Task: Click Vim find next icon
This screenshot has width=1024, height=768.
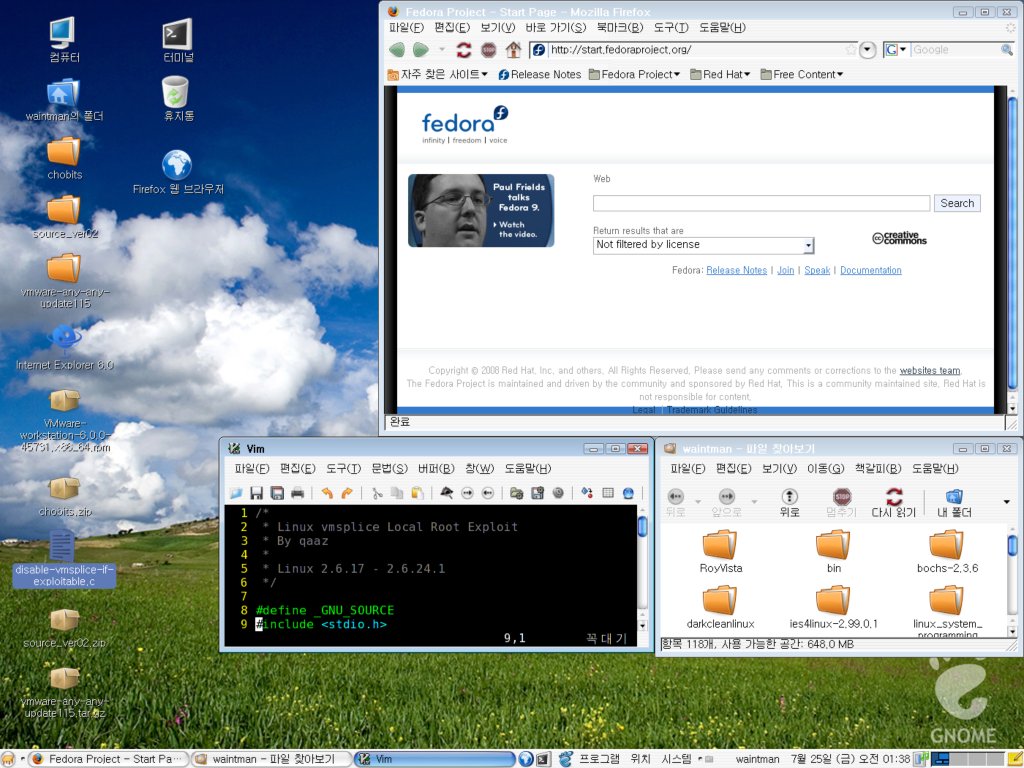Action: [x=467, y=493]
